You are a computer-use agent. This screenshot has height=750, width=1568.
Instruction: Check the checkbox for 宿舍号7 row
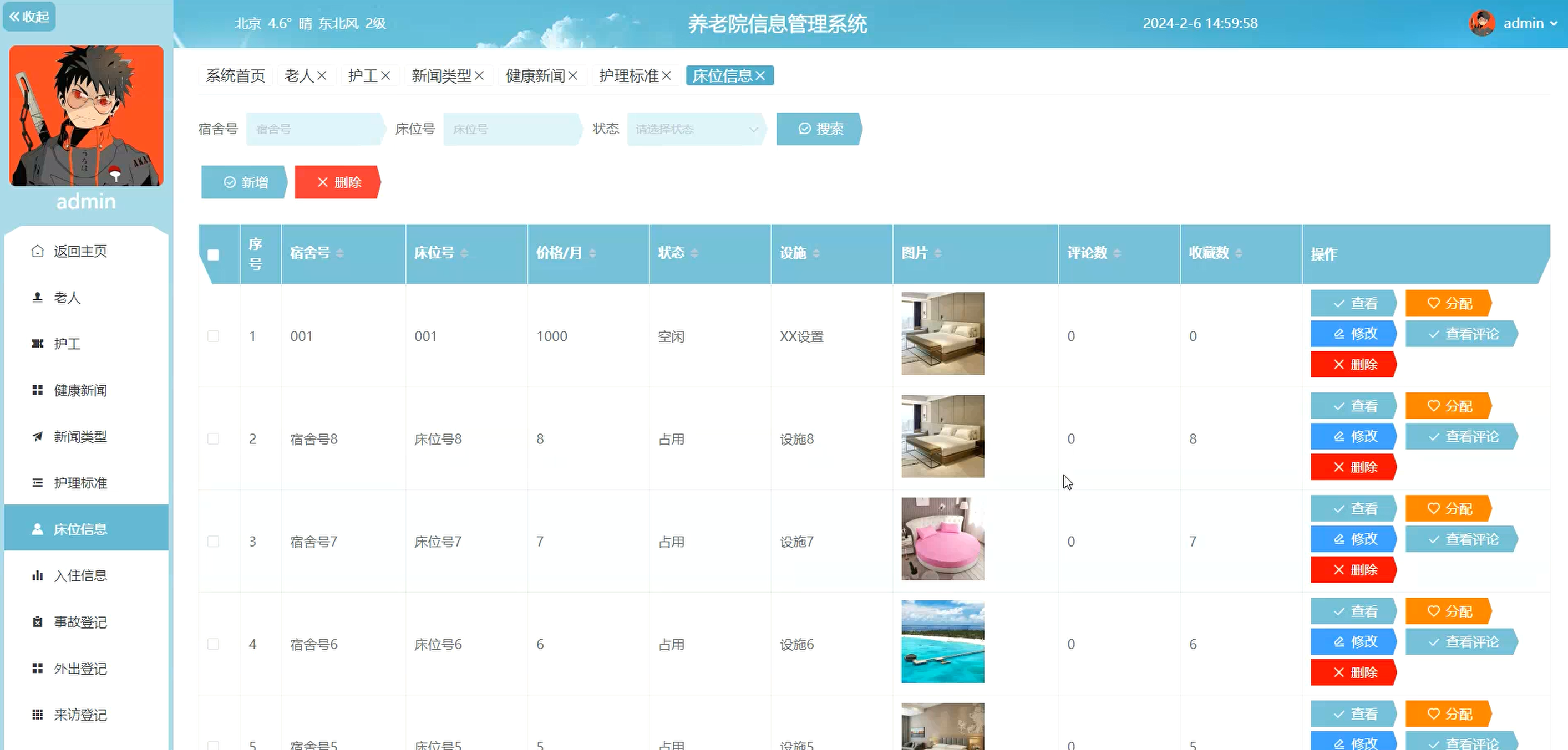click(213, 542)
